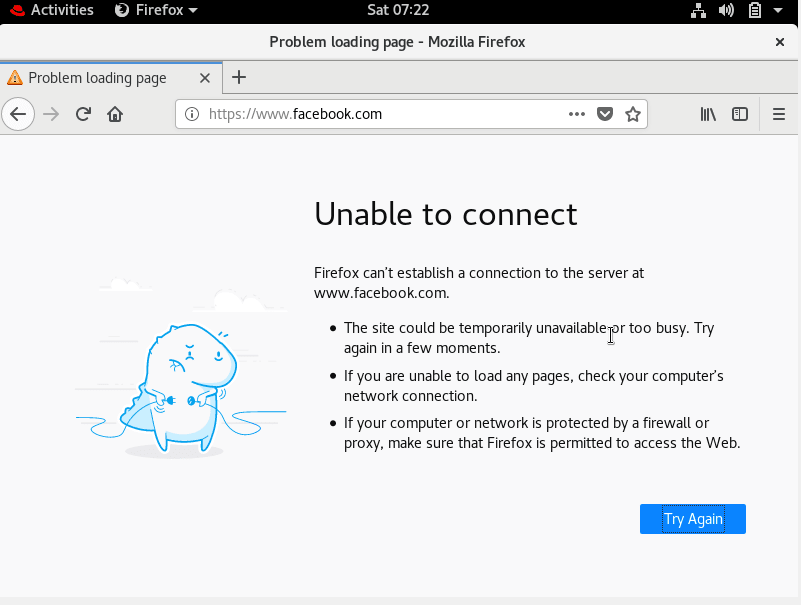Close the Mozilla Firefox window
The height and width of the screenshot is (605, 801).
coord(780,42)
